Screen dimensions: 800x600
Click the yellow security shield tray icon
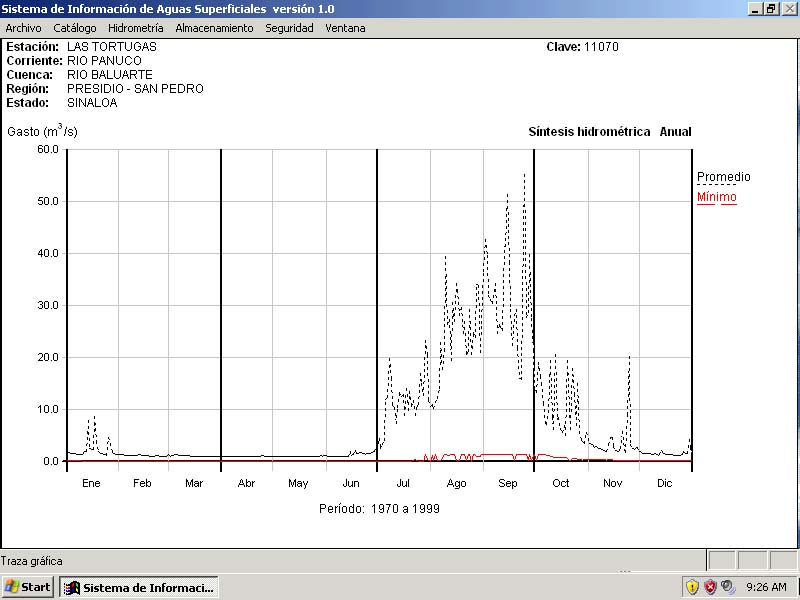pos(692,587)
